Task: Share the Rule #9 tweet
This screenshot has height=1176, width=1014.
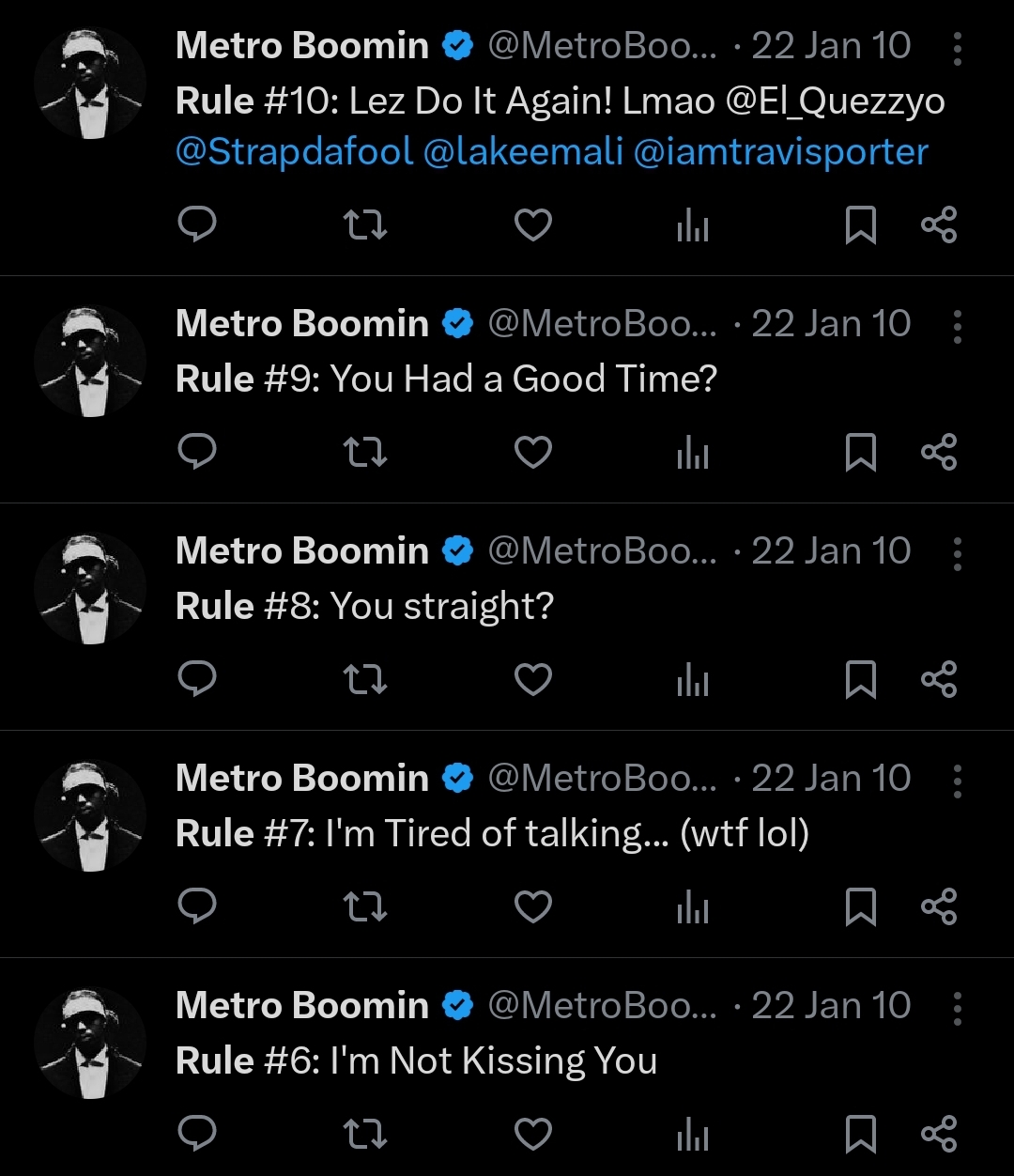Action: point(939,453)
